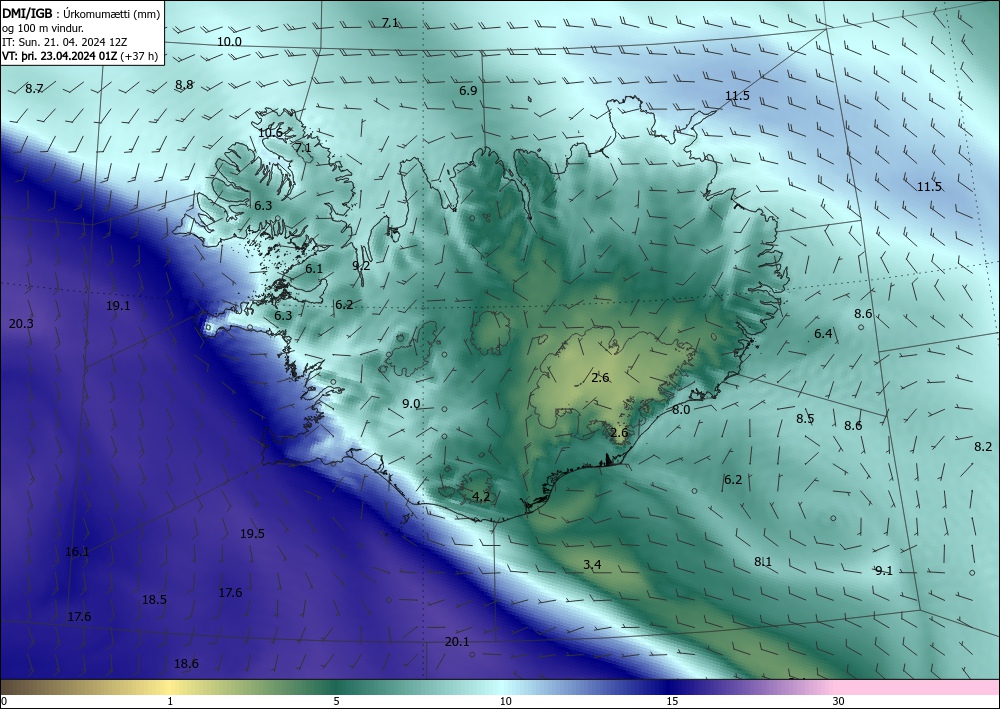Viewport: 1000px width, 709px height.
Task: Click the map value 6.1
Action: coord(314,268)
